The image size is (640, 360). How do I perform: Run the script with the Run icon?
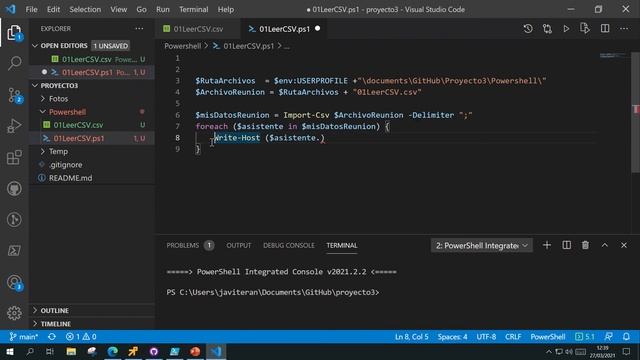pos(566,29)
